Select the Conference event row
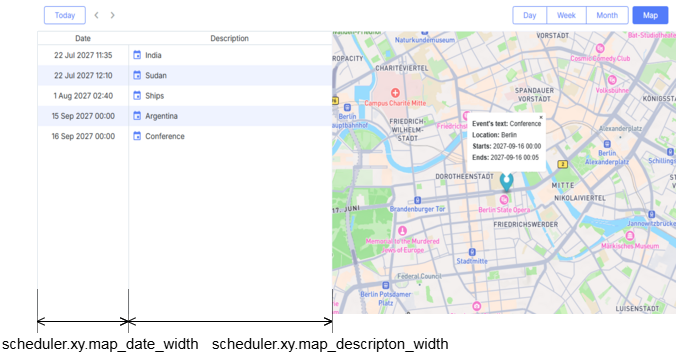The height and width of the screenshot is (360, 676). click(x=185, y=136)
